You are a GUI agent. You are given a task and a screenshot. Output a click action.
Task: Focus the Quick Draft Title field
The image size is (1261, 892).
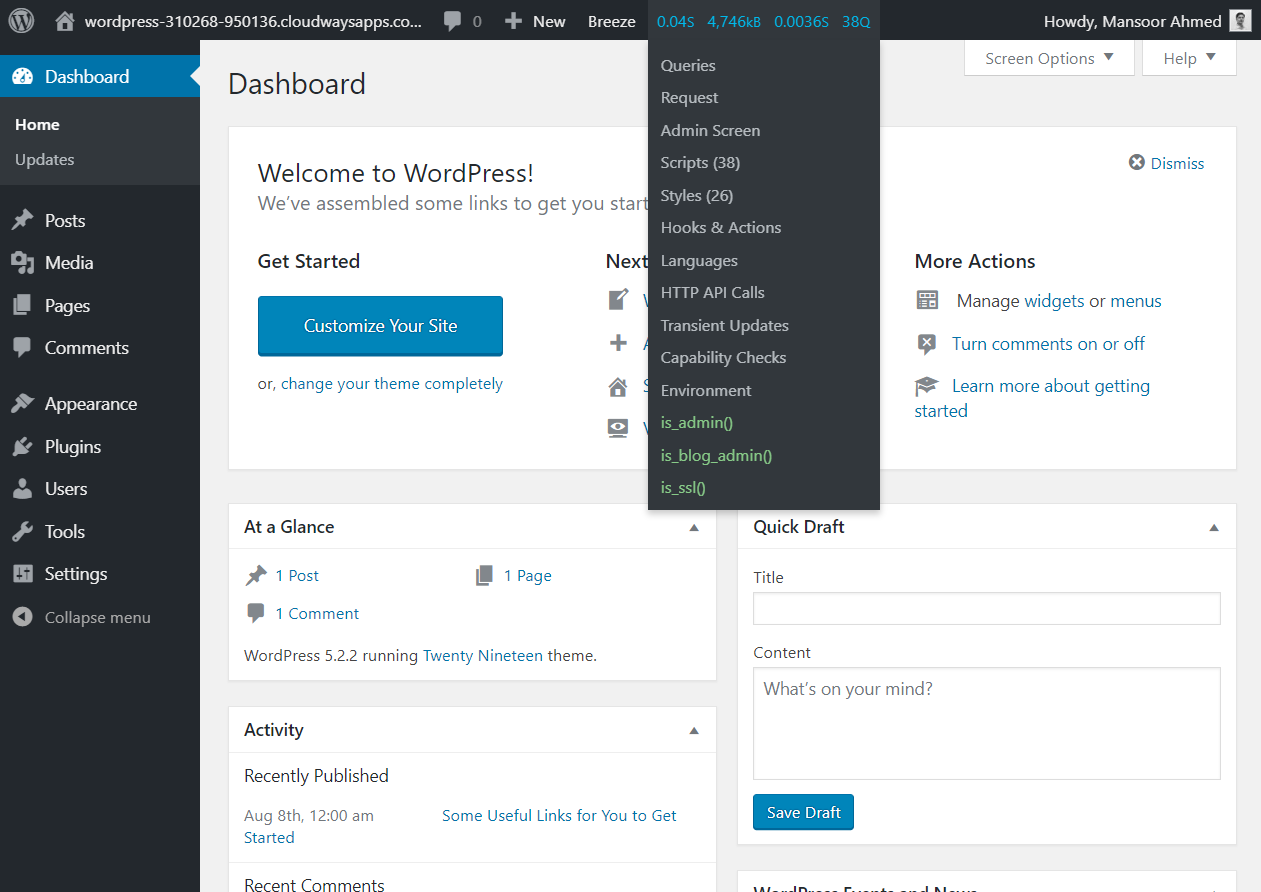987,609
